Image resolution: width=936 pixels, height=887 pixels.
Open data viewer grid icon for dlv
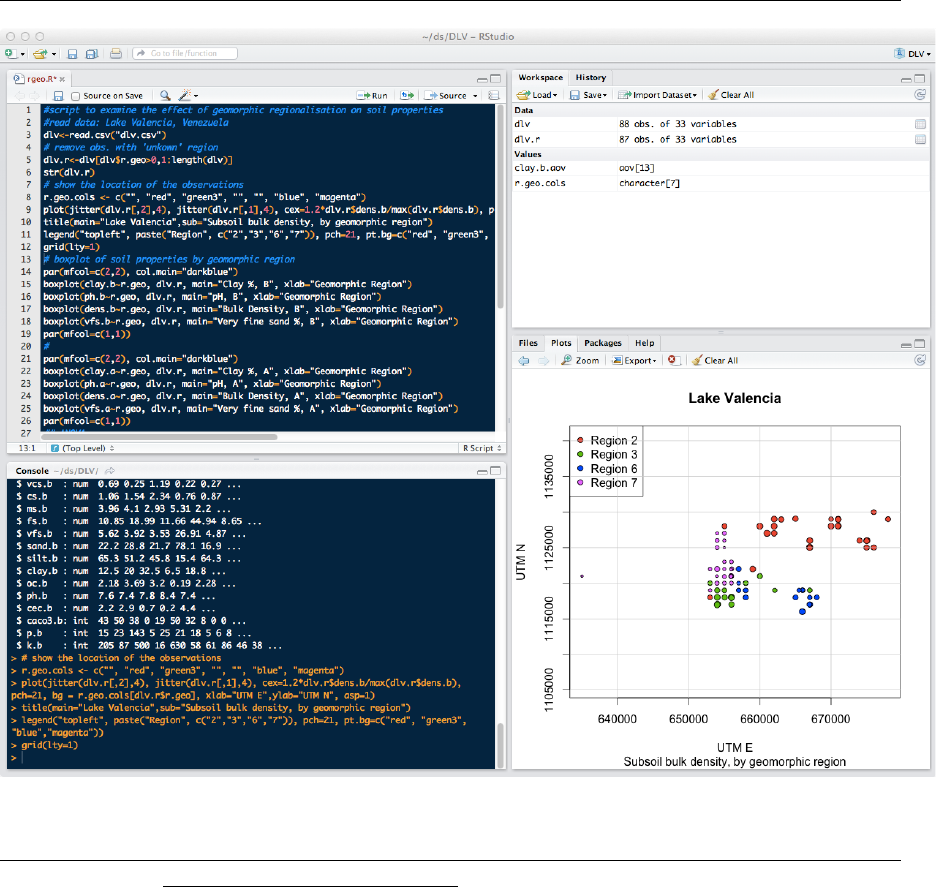tap(919, 124)
